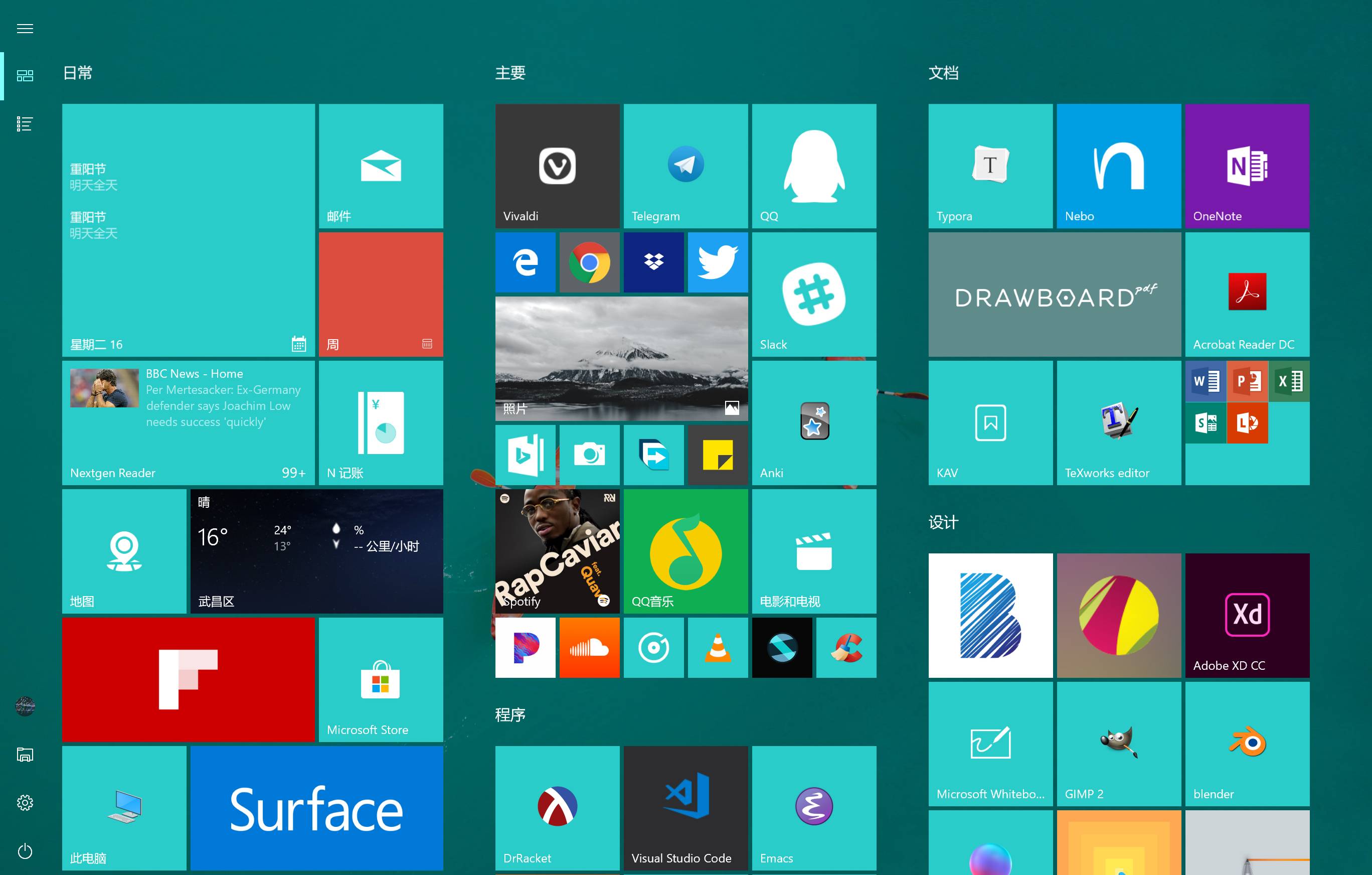Click the Google Chrome small tile
The image size is (1372, 875).
pyautogui.click(x=589, y=262)
